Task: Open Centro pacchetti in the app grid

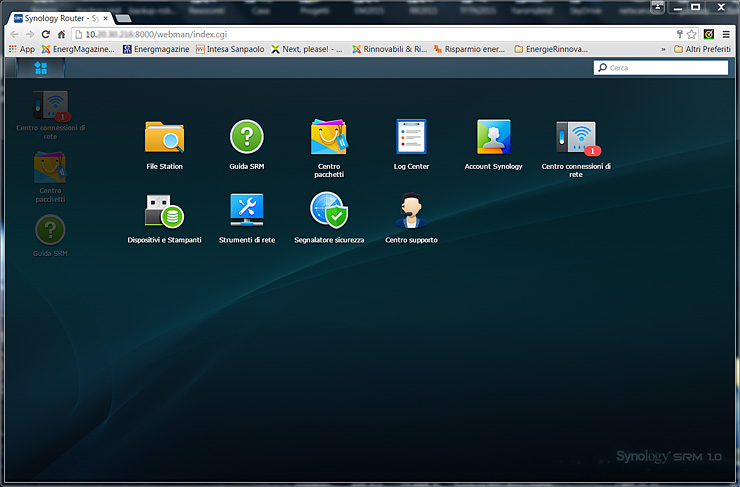Action: (329, 138)
